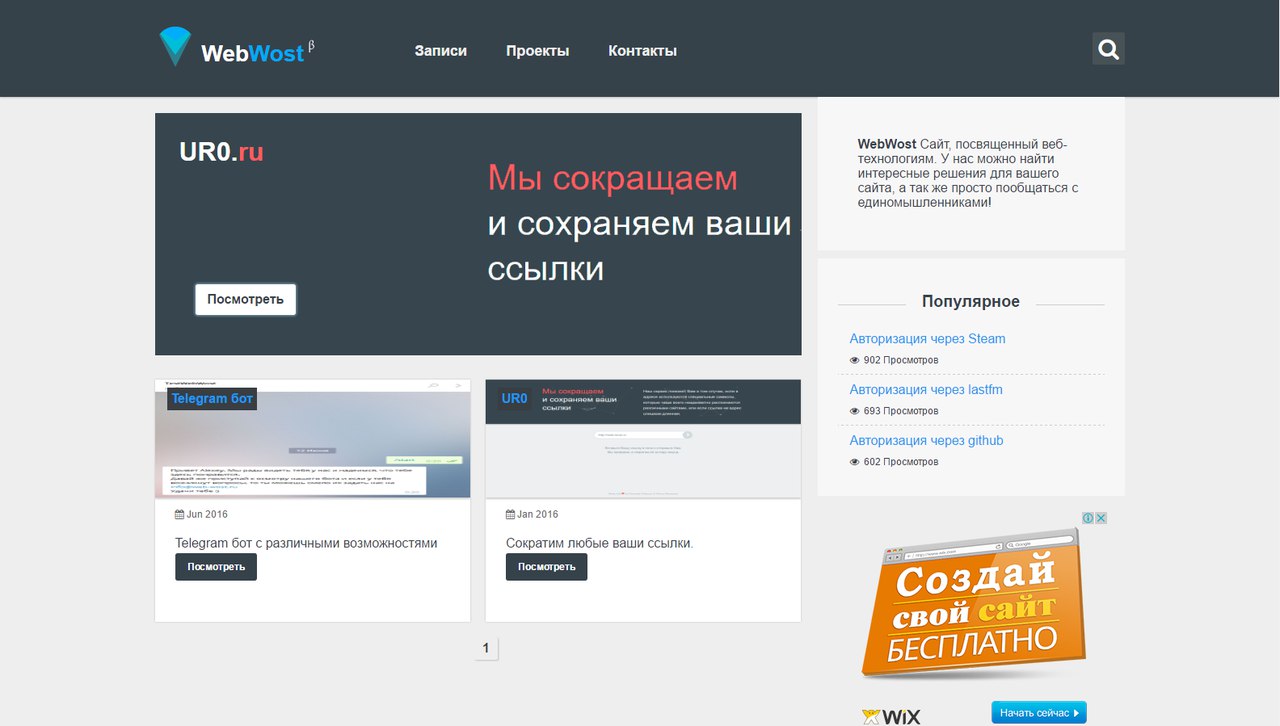Image resolution: width=1280 pixels, height=726 pixels.
Task: Click the calendar icon beside Jun 2016
Action: pyautogui.click(x=180, y=515)
